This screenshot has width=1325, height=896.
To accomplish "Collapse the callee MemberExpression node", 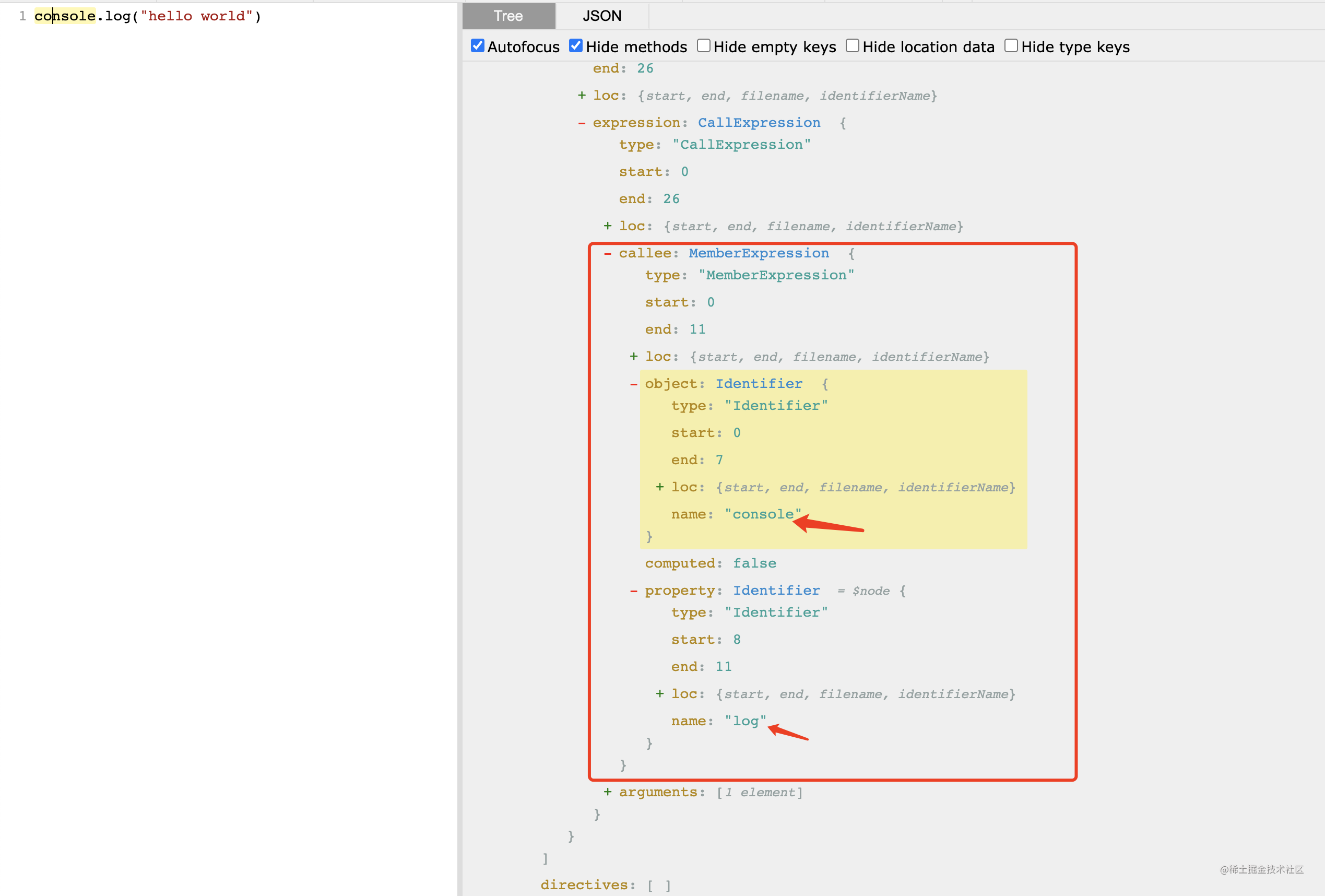I will point(607,253).
